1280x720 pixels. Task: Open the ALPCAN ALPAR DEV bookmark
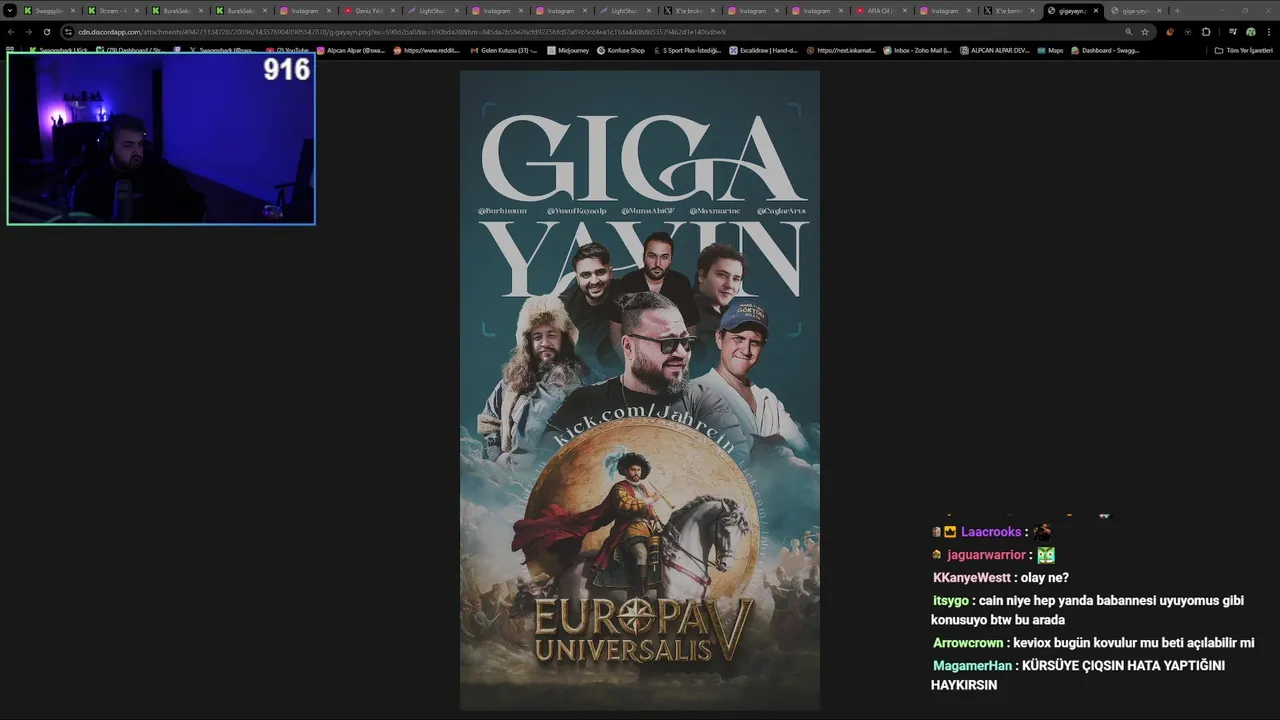pyautogui.click(x=995, y=50)
